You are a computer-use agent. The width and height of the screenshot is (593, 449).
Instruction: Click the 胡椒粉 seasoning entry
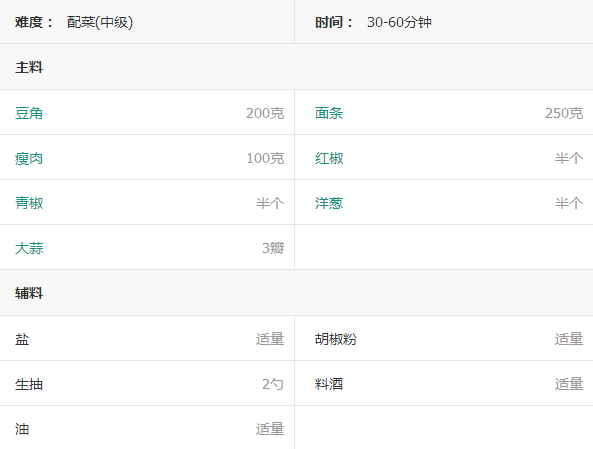(336, 339)
